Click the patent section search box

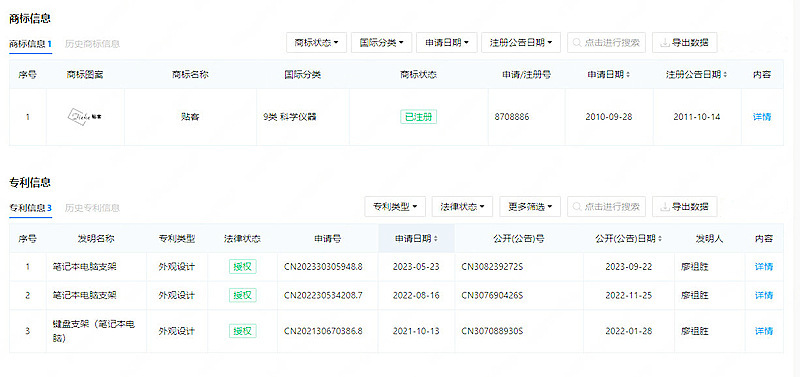(606, 207)
